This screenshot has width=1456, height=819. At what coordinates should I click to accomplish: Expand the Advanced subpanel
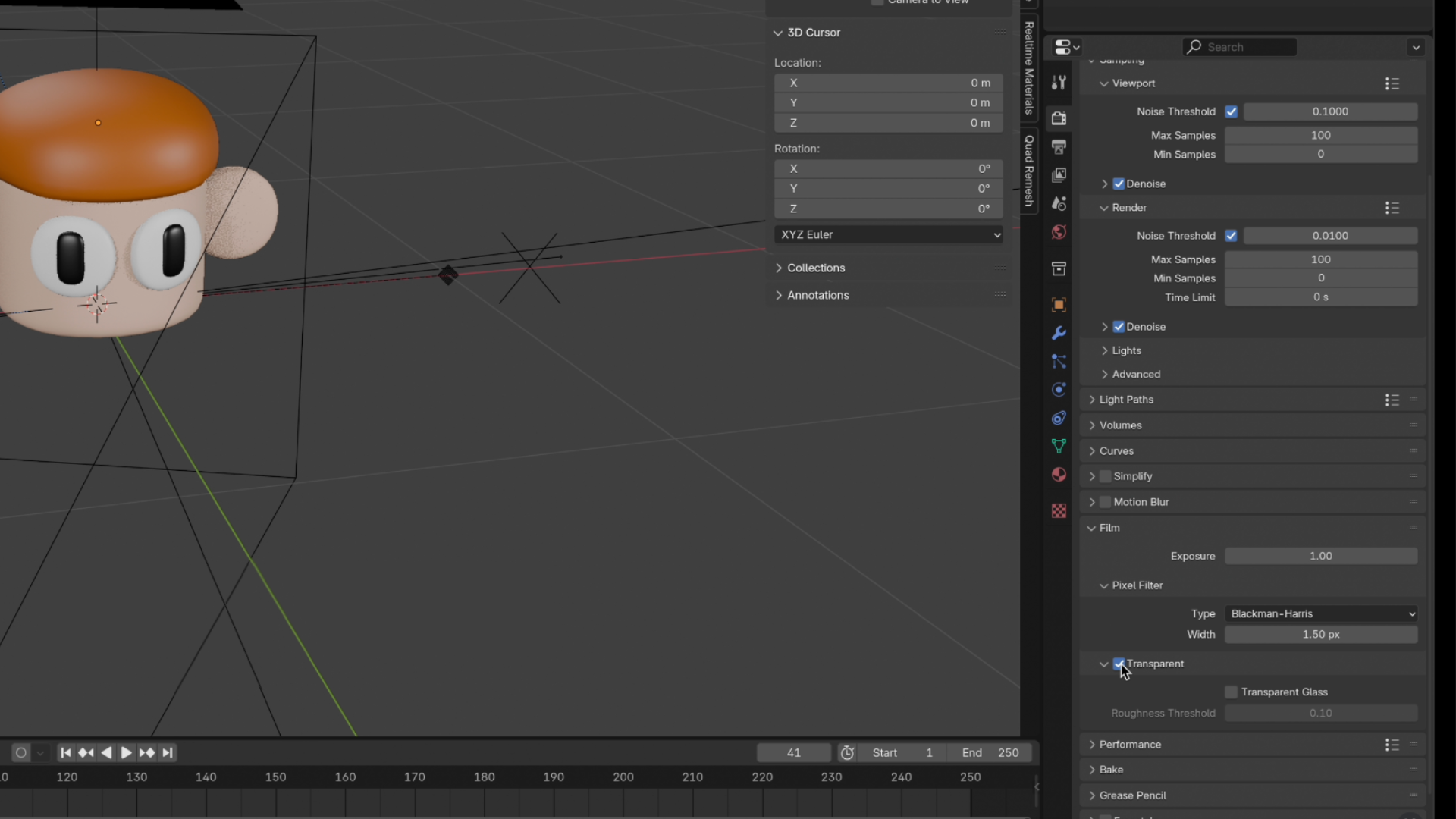click(1105, 375)
